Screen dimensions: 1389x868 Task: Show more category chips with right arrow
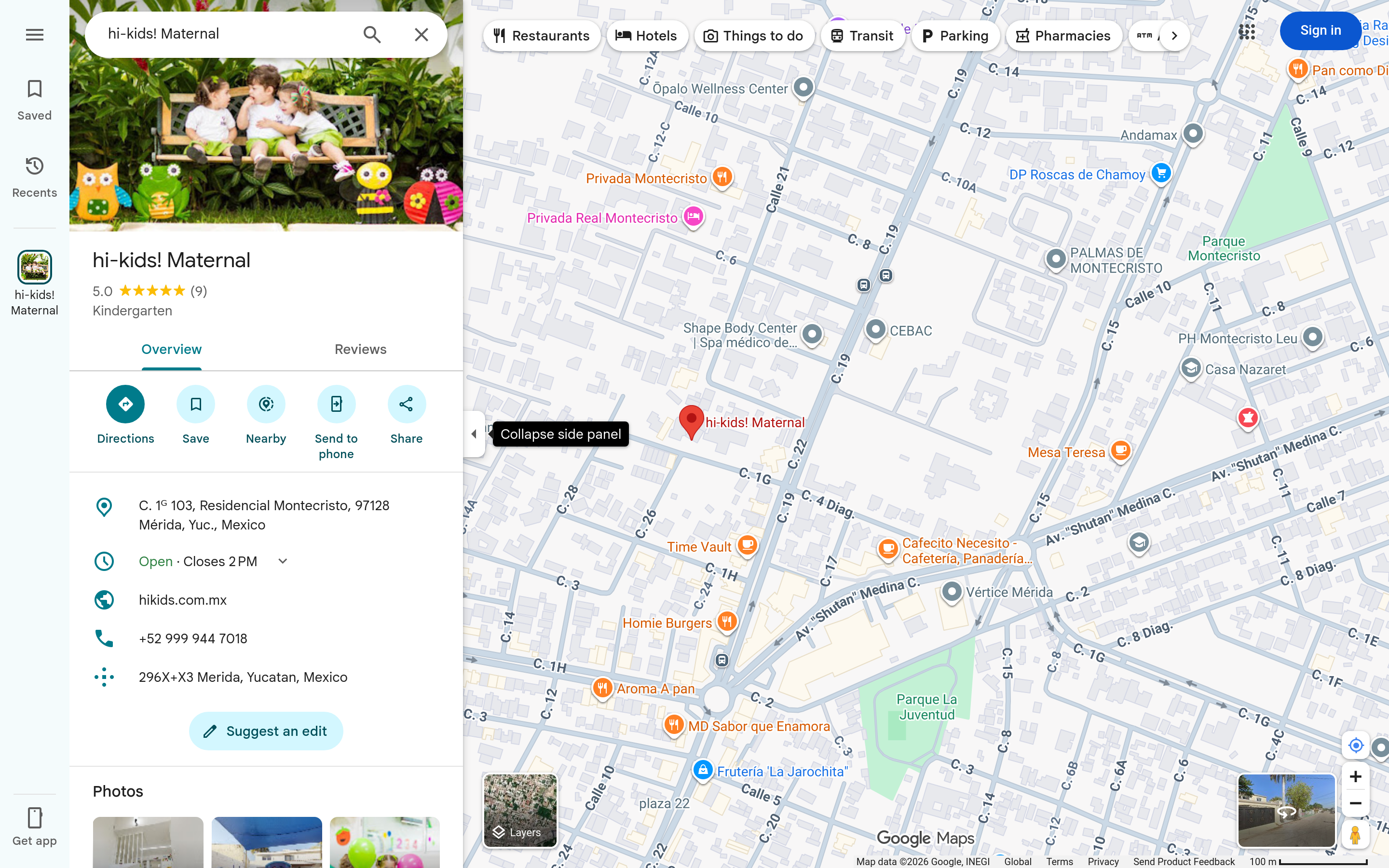(1174, 36)
